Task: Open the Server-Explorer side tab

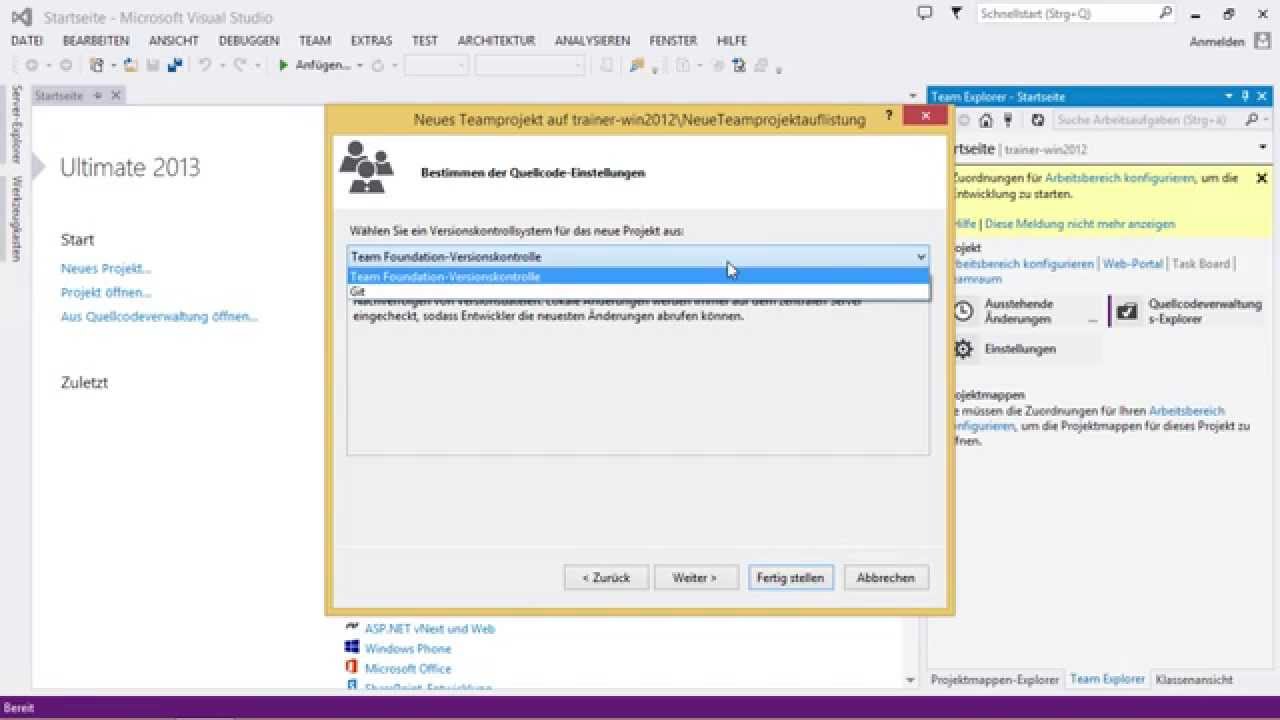Action: (x=16, y=125)
